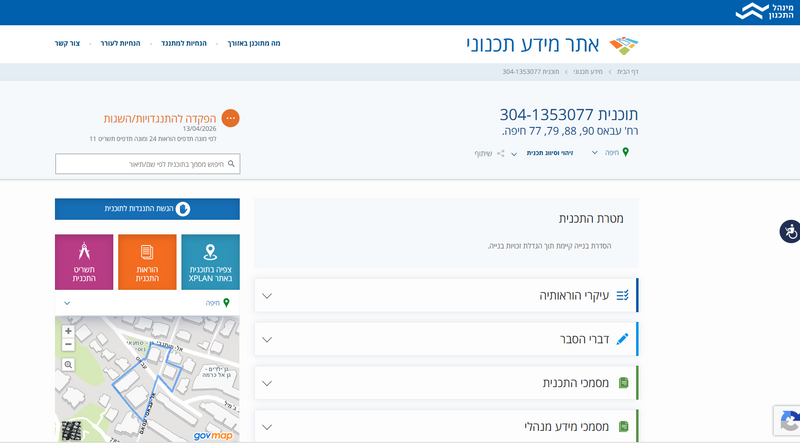Click the map zoom out minus button

tap(68, 344)
